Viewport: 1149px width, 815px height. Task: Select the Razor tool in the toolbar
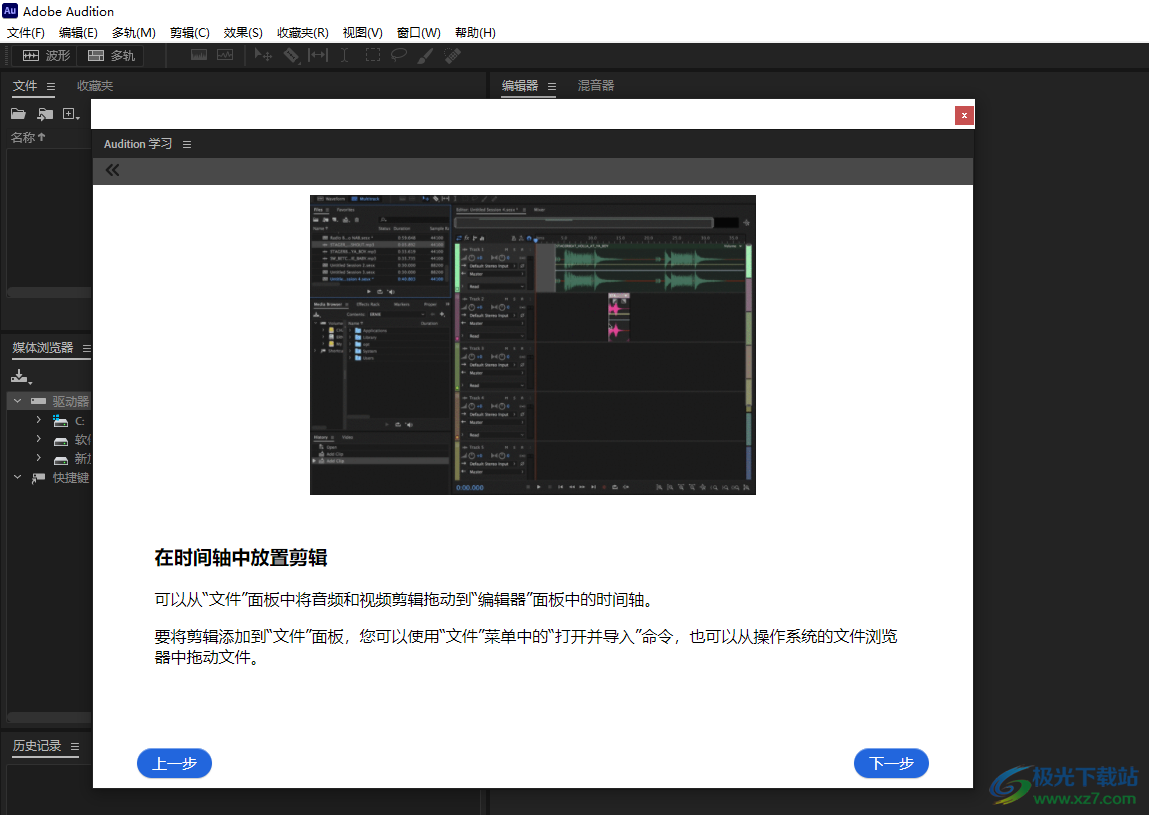(x=292, y=55)
